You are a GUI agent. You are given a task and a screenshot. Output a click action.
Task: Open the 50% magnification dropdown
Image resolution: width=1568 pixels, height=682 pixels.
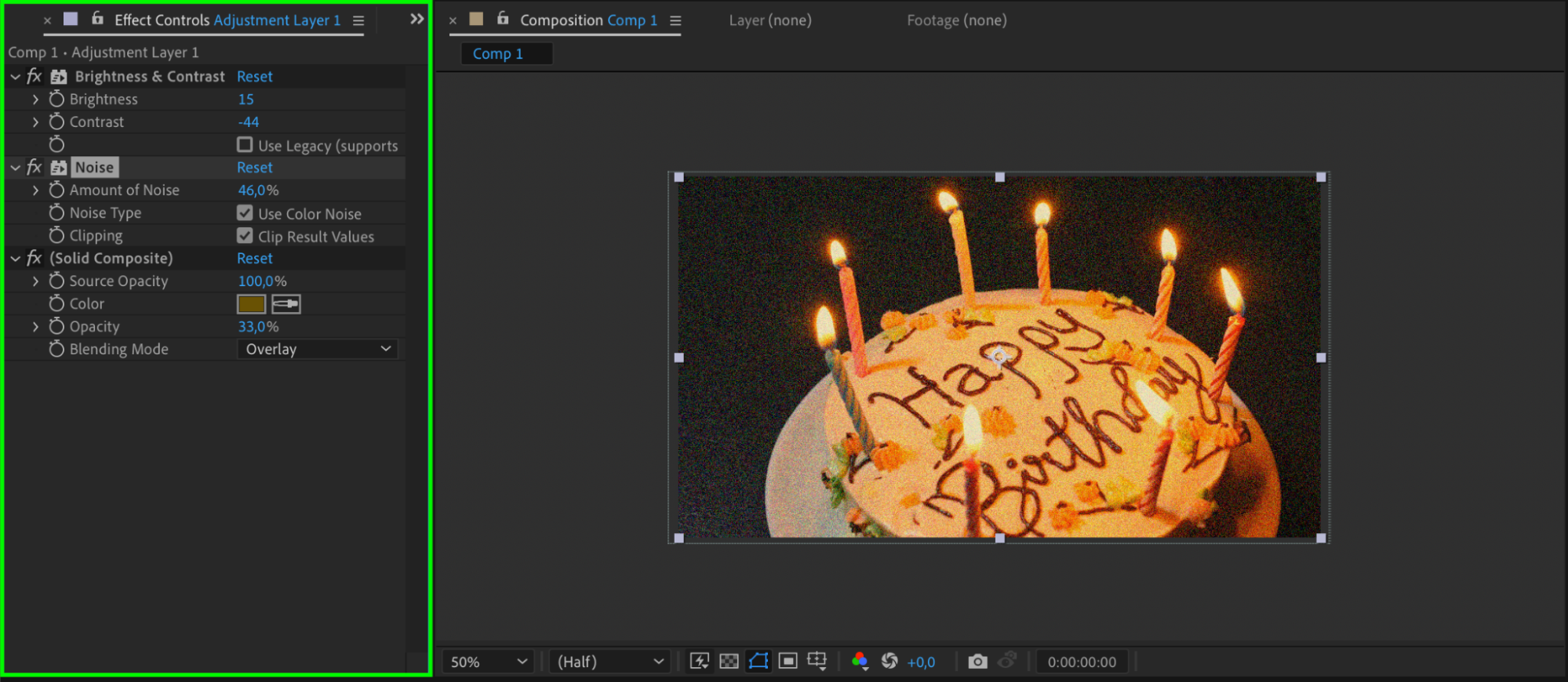[x=488, y=662]
